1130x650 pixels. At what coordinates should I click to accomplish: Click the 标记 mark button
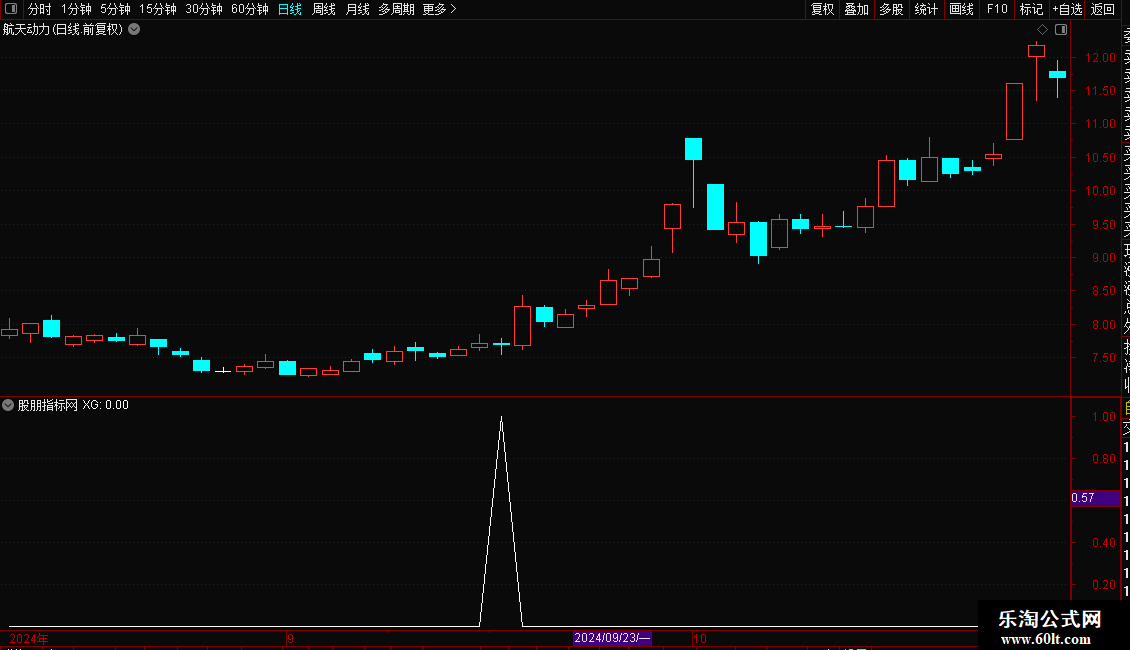point(1031,9)
